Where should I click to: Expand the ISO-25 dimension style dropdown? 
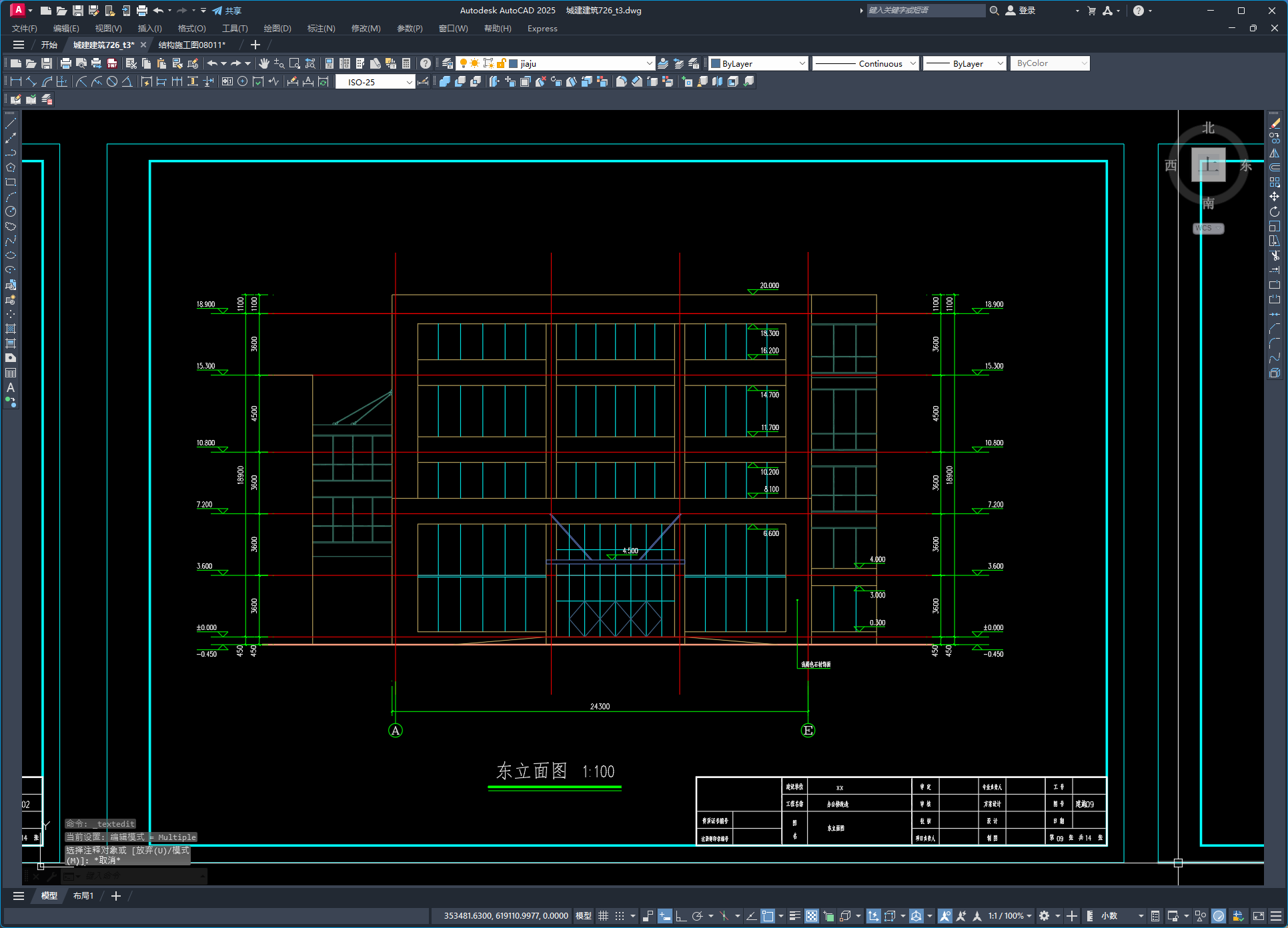point(409,82)
